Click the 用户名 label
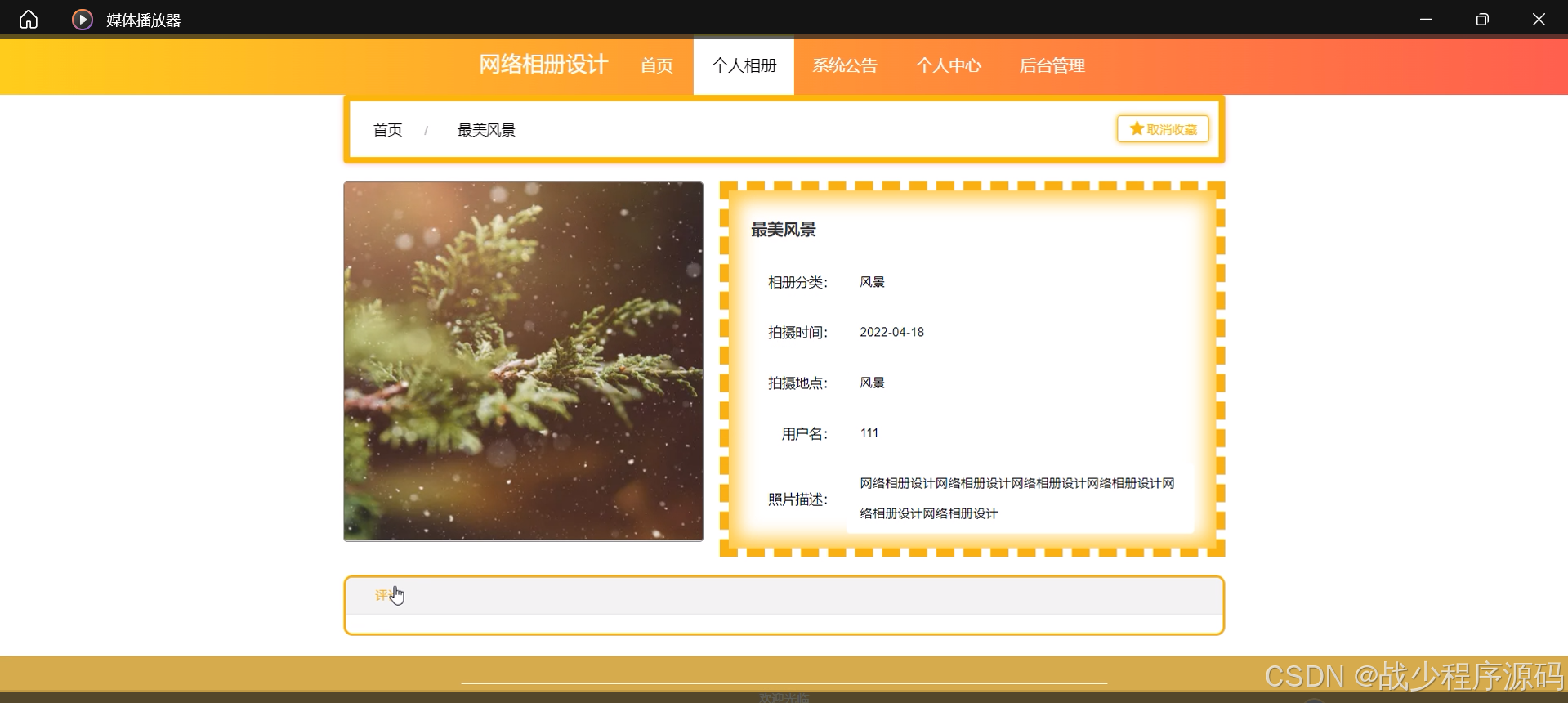 click(x=804, y=433)
